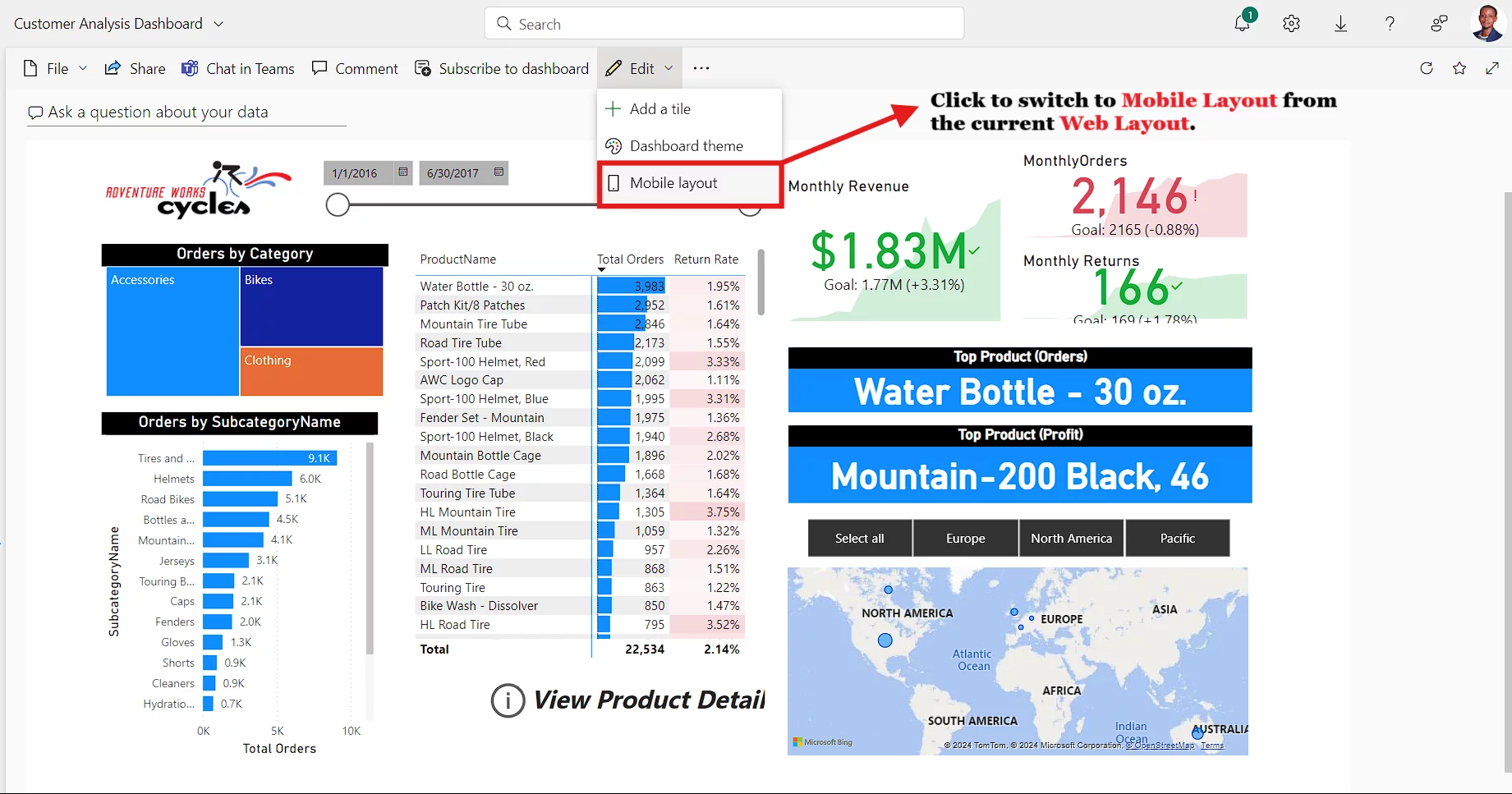The image size is (1512, 794).
Task: Select the Europe region slicer button
Action: pos(965,539)
